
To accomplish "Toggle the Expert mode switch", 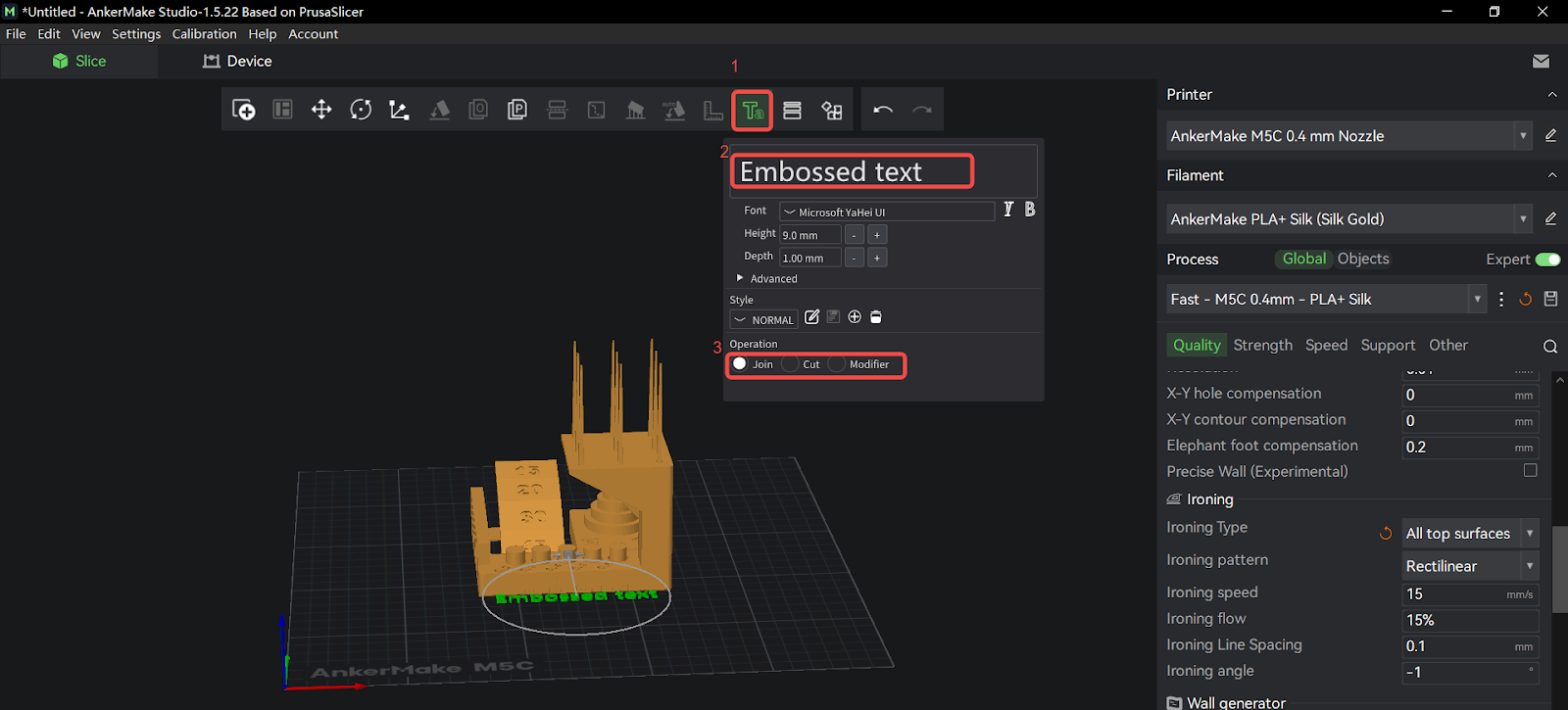I will coord(1548,260).
